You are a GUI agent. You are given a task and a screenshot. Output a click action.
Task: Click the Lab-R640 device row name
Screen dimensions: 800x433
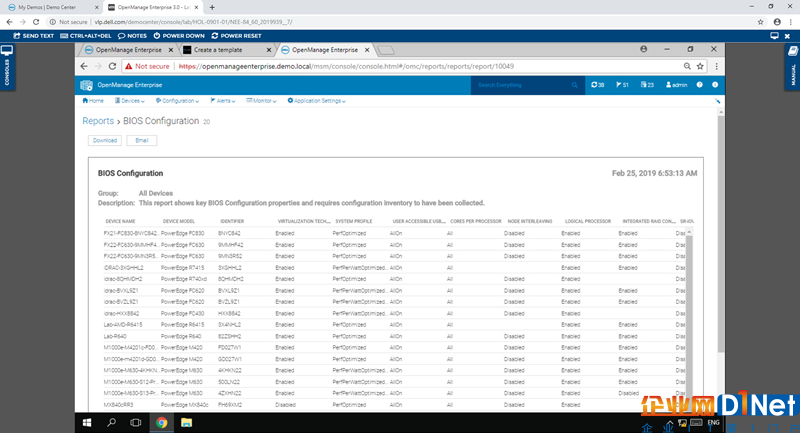(x=115, y=337)
